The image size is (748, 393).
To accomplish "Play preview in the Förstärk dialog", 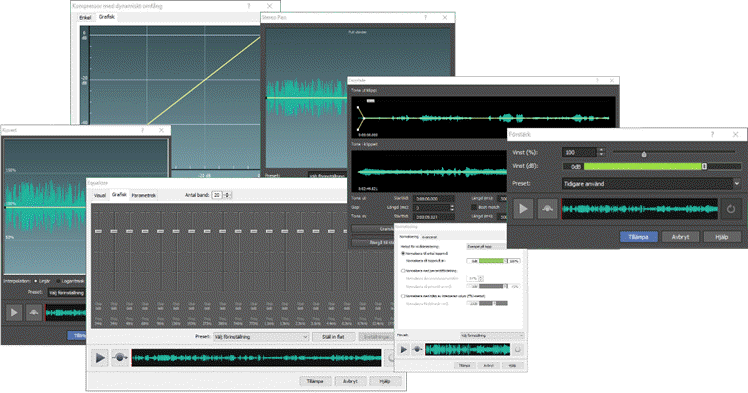I will [x=523, y=208].
